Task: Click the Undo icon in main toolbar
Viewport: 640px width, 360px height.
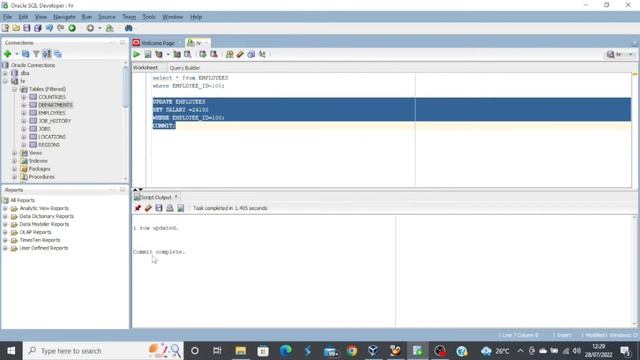Action: (x=49, y=28)
